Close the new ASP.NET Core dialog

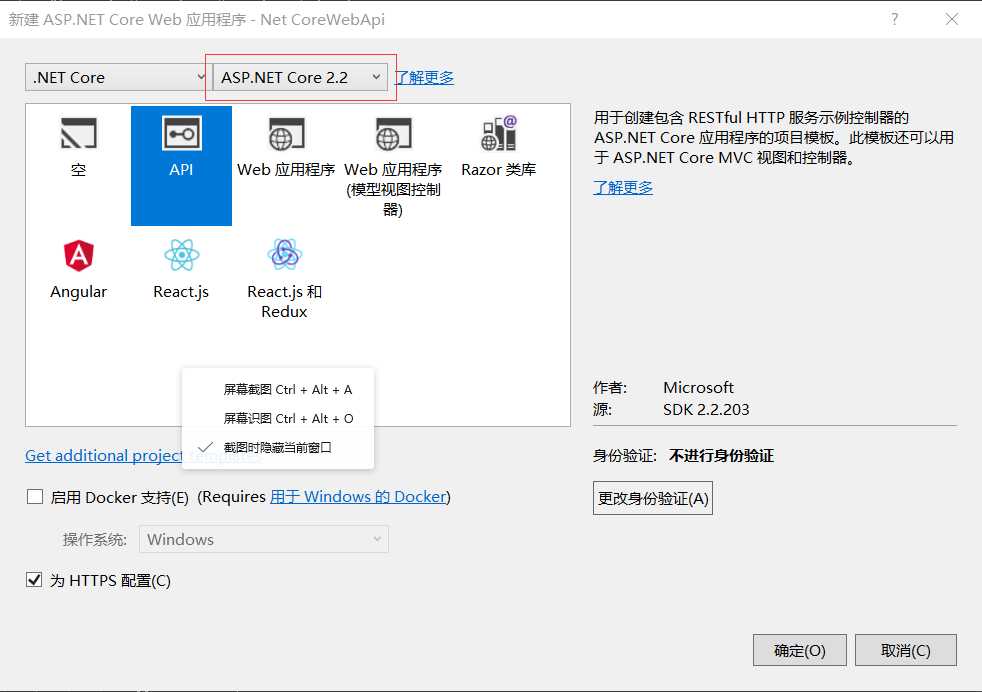click(x=952, y=19)
